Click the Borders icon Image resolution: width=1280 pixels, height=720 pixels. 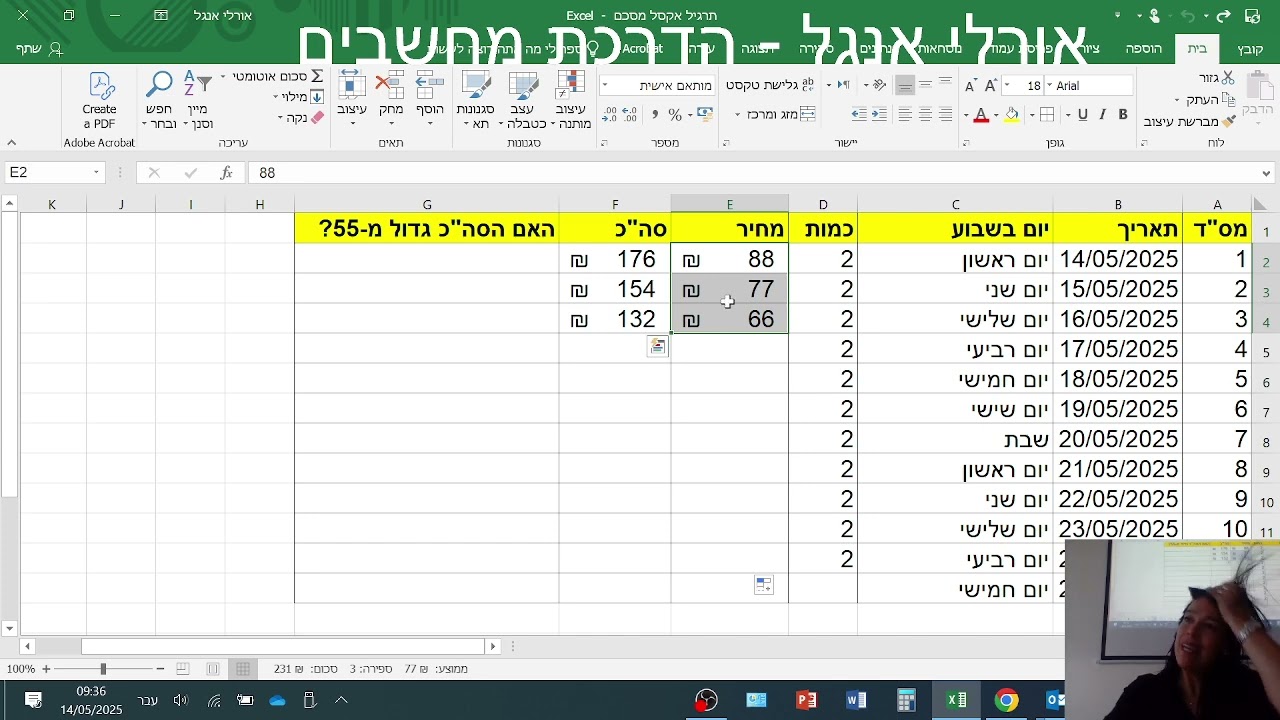pos(1047,115)
